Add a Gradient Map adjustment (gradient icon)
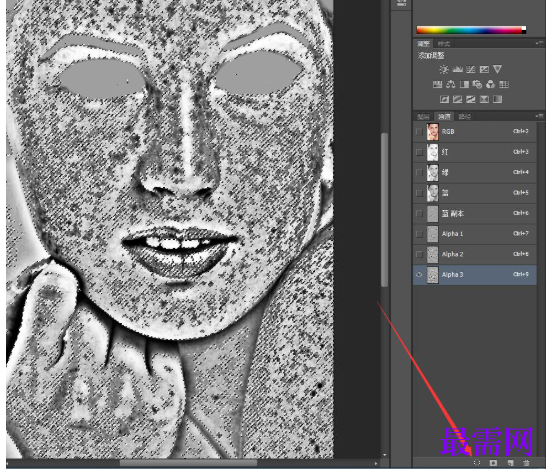 [497, 100]
